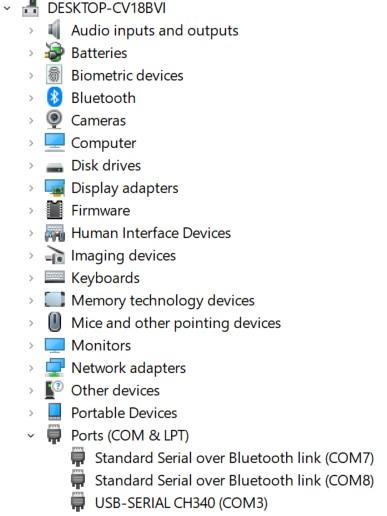
Task: Click the Batteries icon
Action: click(x=54, y=52)
